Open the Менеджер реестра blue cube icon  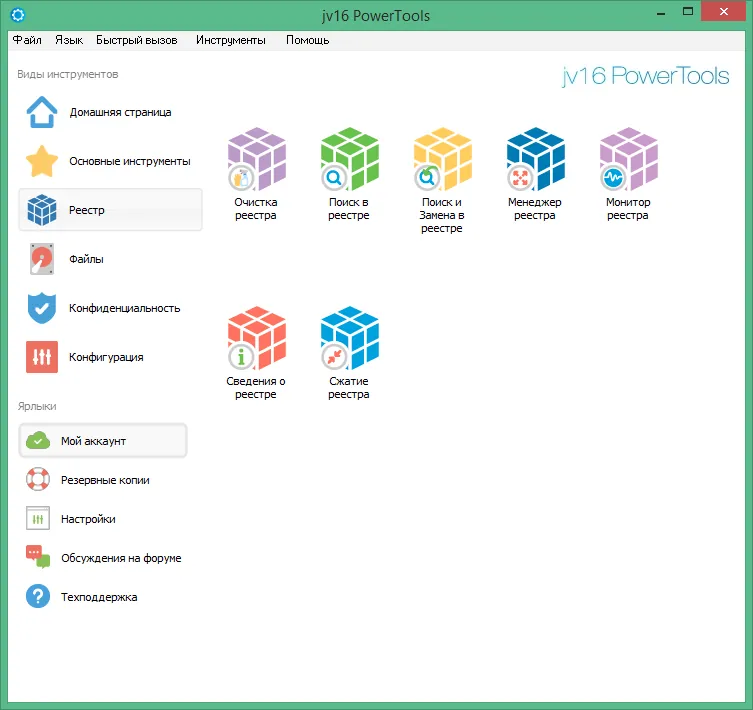point(535,159)
